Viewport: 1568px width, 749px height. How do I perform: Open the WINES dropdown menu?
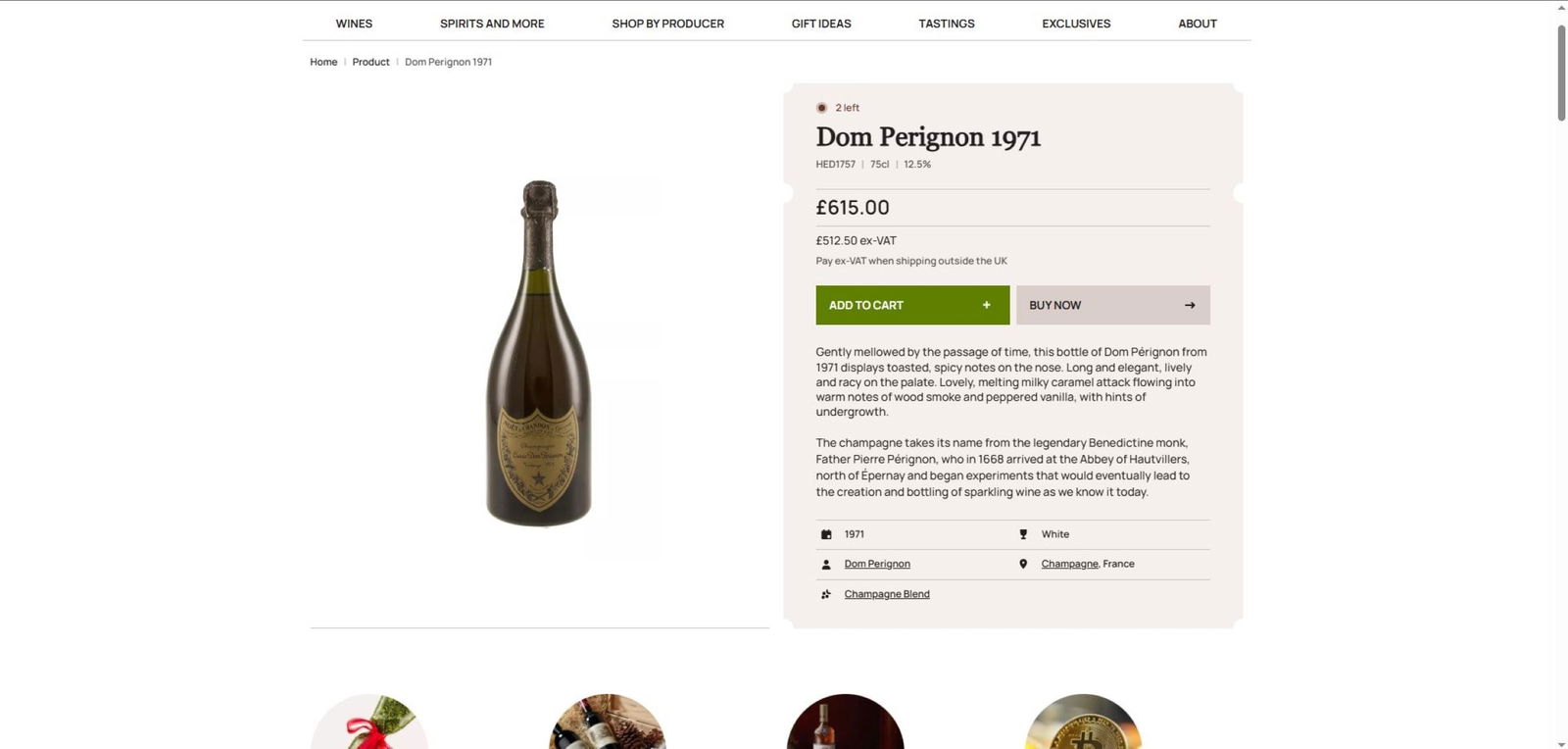354,24
